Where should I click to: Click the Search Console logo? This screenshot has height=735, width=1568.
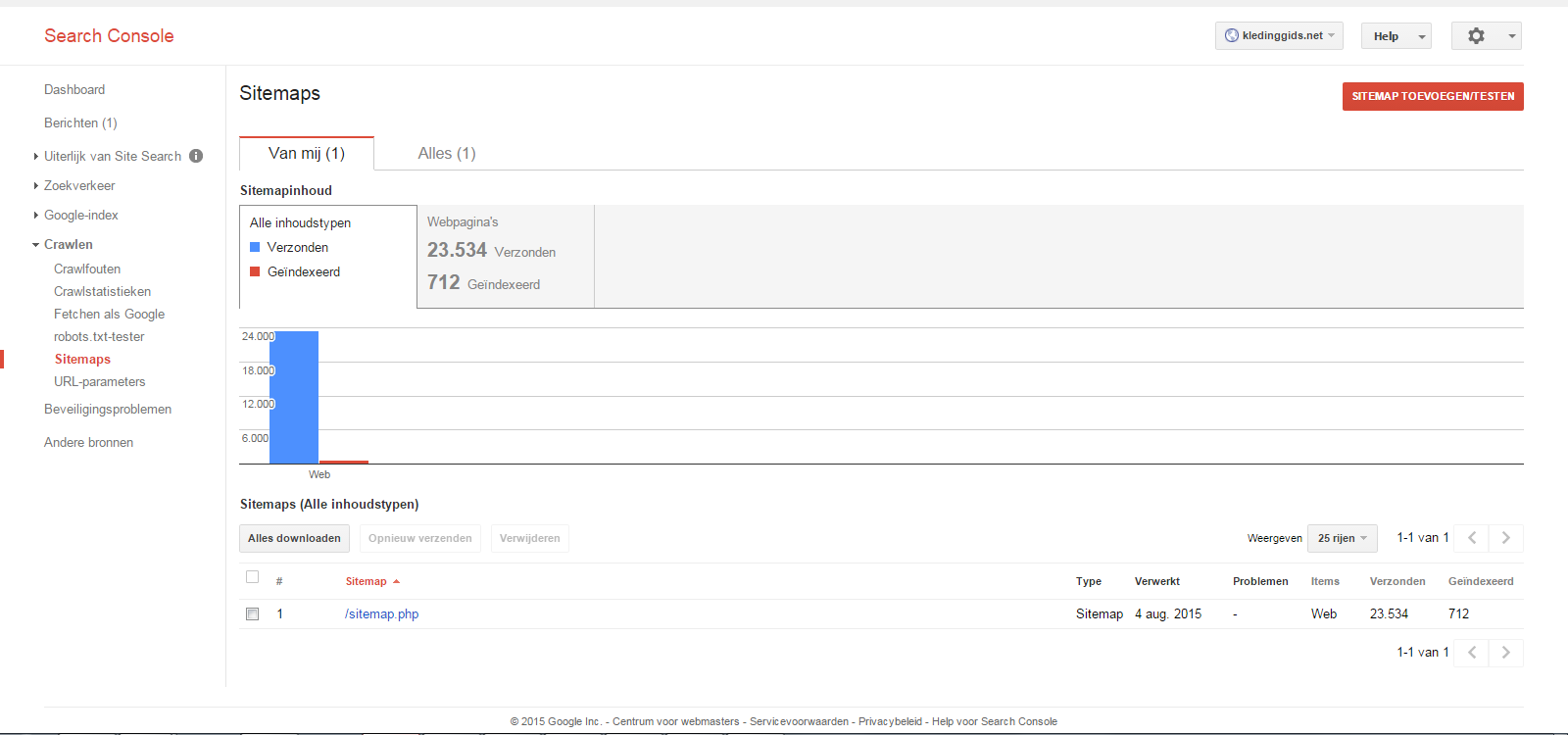point(109,35)
